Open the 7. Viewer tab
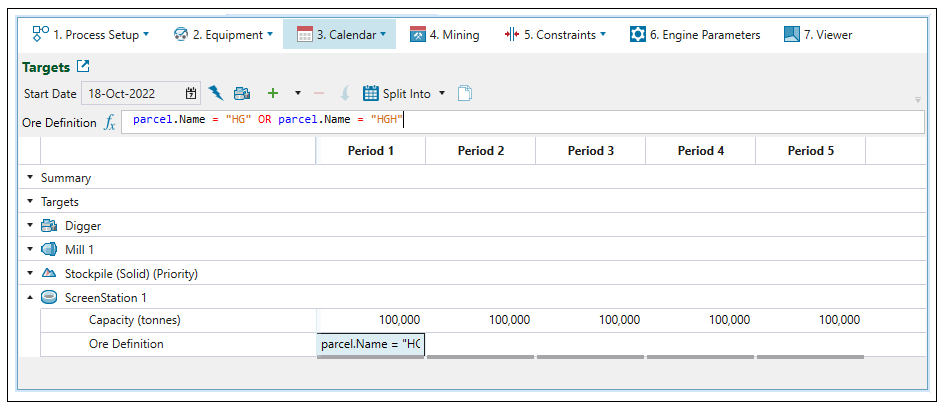Viewport: 941px width, 409px height. [818, 35]
